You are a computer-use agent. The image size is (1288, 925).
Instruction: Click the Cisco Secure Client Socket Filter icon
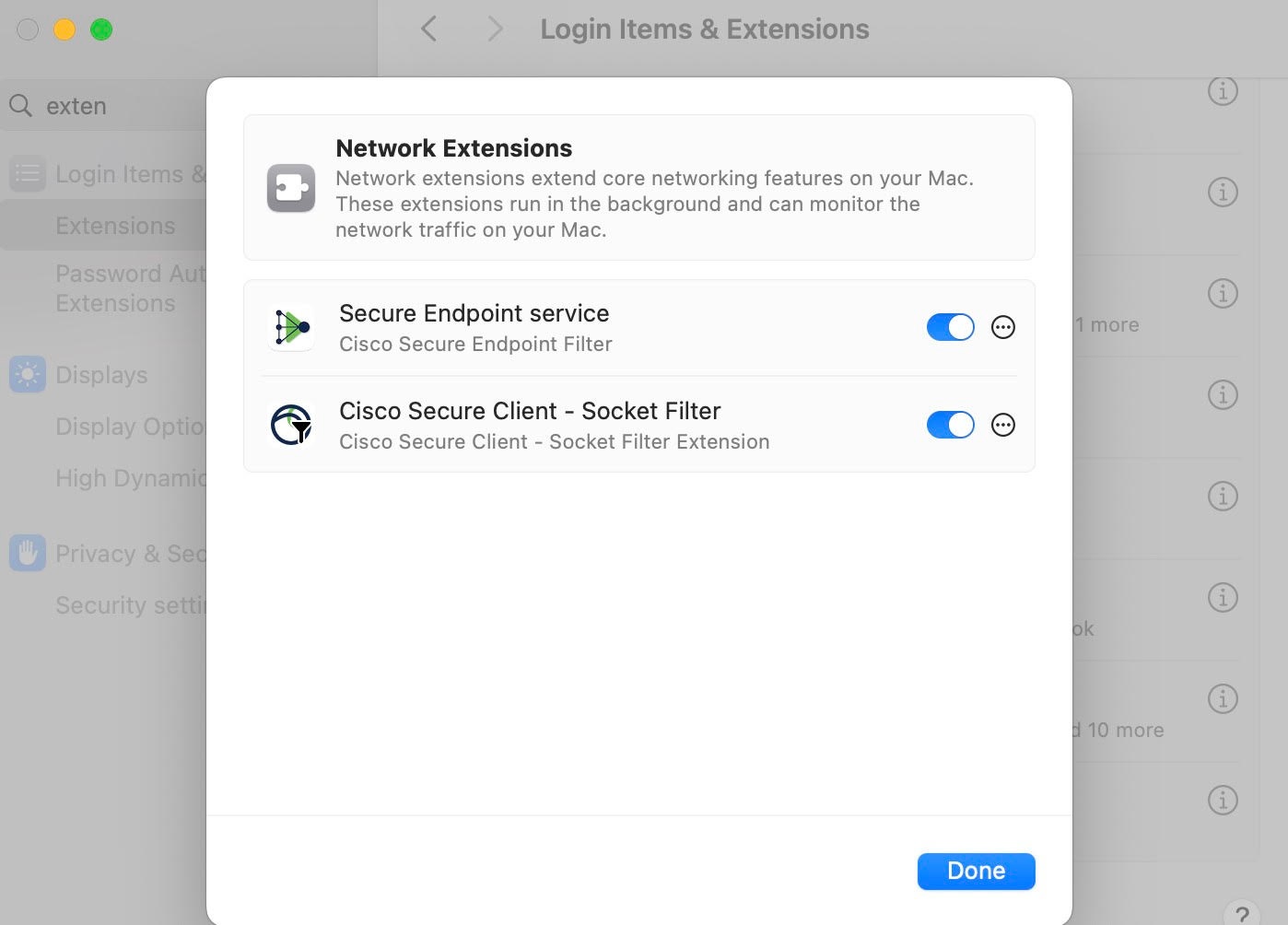(x=291, y=425)
